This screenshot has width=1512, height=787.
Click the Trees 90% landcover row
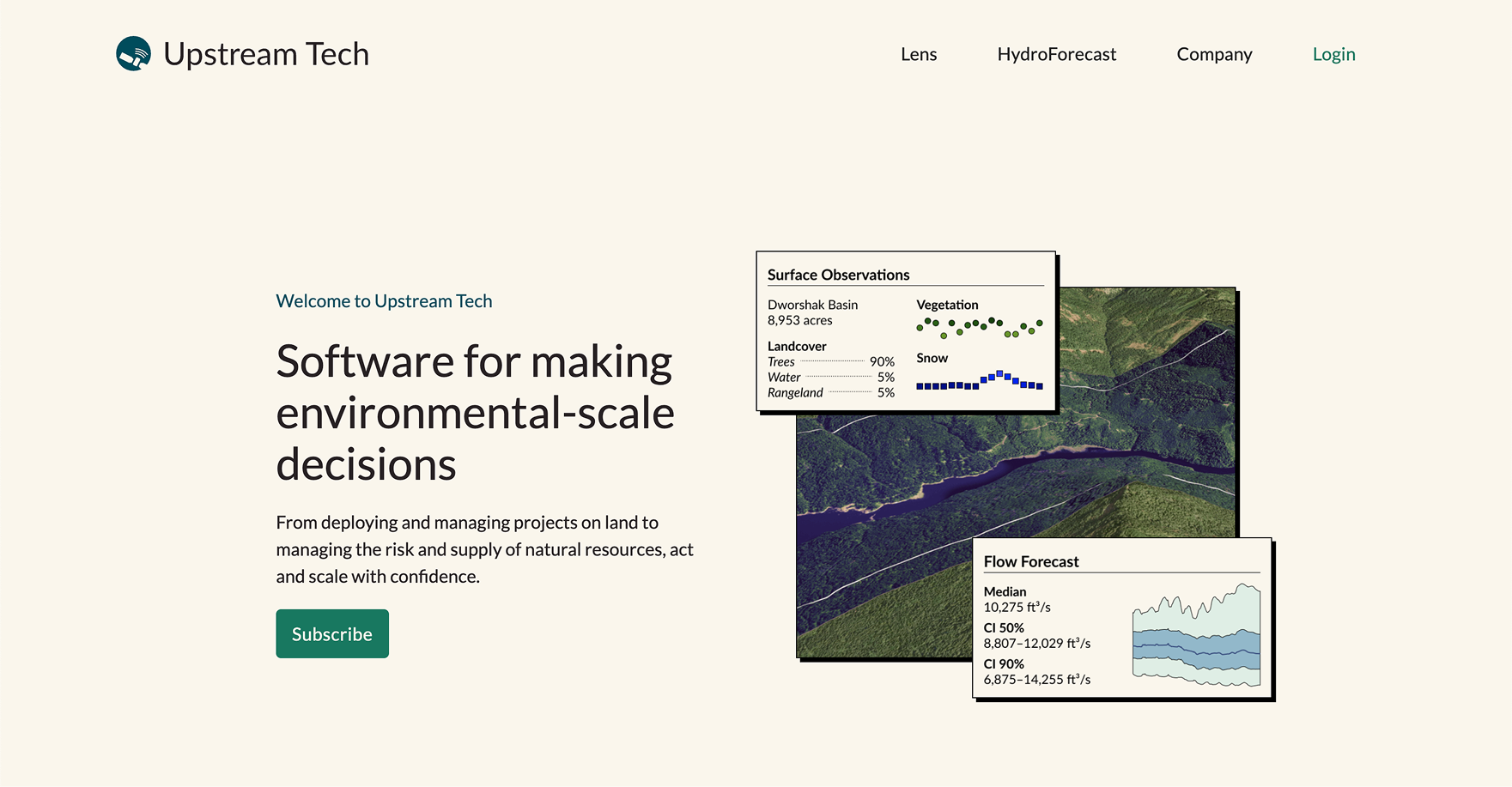pos(831,361)
